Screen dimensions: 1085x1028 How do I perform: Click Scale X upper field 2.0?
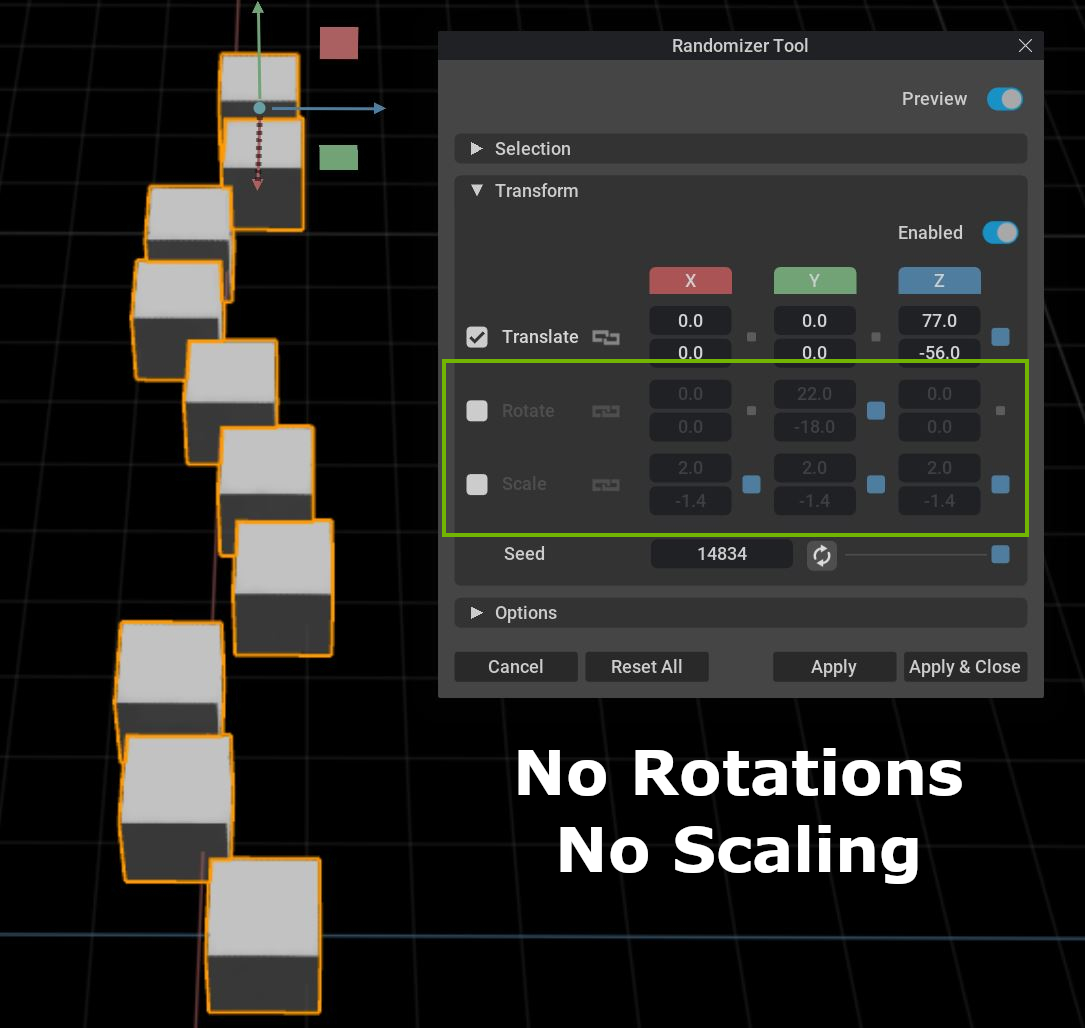[690, 468]
